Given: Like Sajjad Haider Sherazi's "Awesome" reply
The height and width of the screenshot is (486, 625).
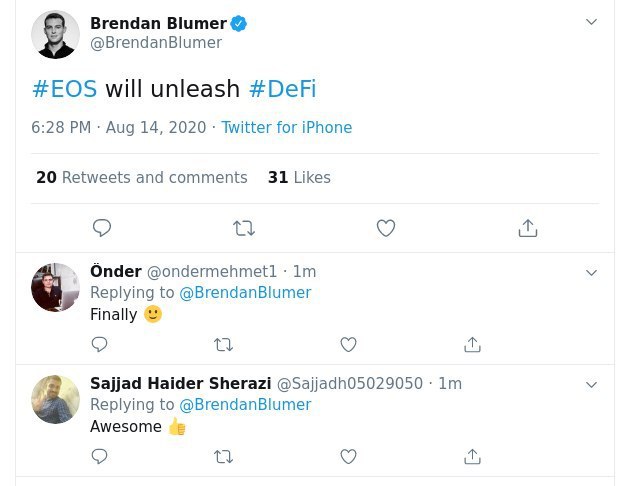Looking at the screenshot, I should coord(348,456).
